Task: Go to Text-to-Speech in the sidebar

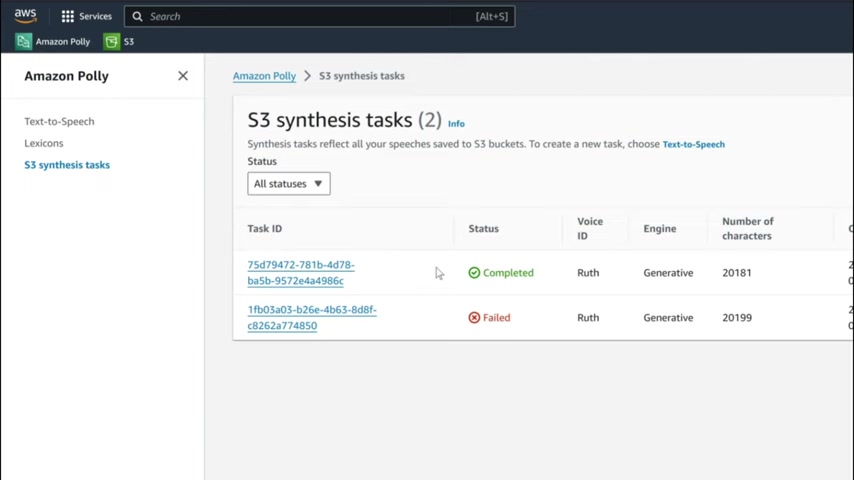Action: (59, 121)
